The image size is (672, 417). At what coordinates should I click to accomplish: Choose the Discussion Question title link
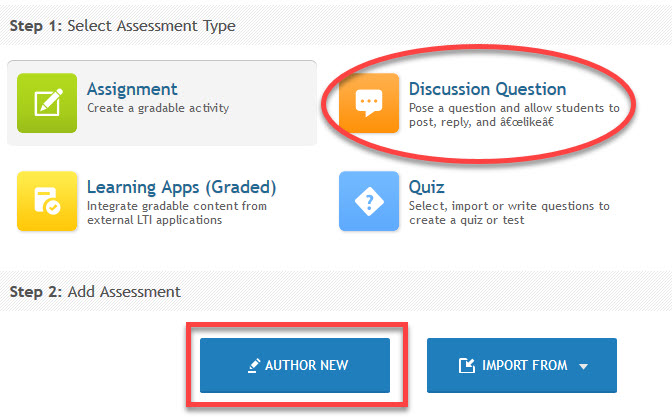pos(487,89)
